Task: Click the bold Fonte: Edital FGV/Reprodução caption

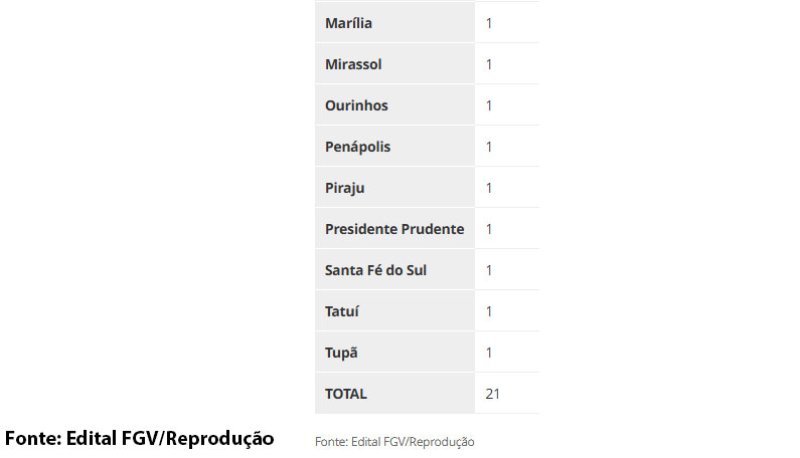Action: 139,438
